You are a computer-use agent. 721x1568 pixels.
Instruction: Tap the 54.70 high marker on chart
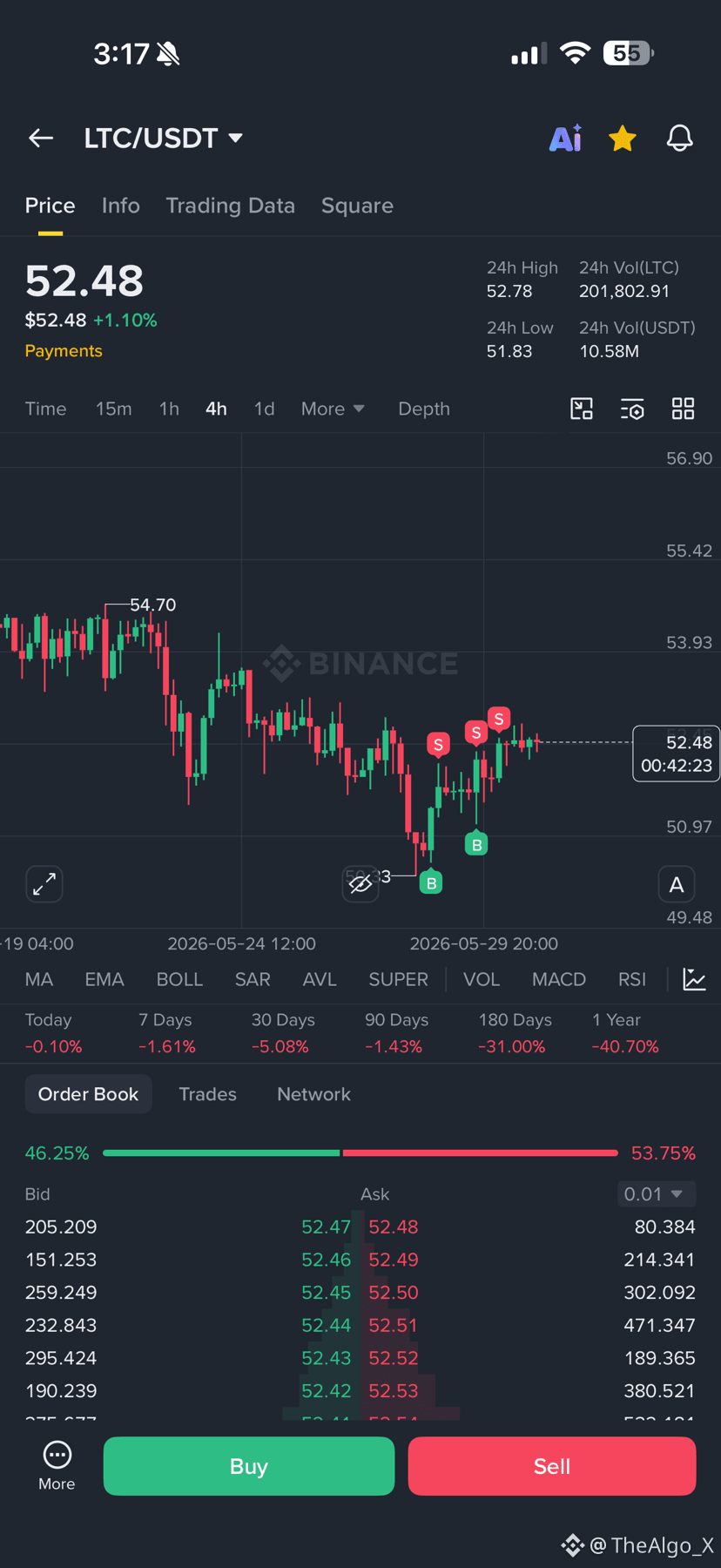(x=152, y=605)
